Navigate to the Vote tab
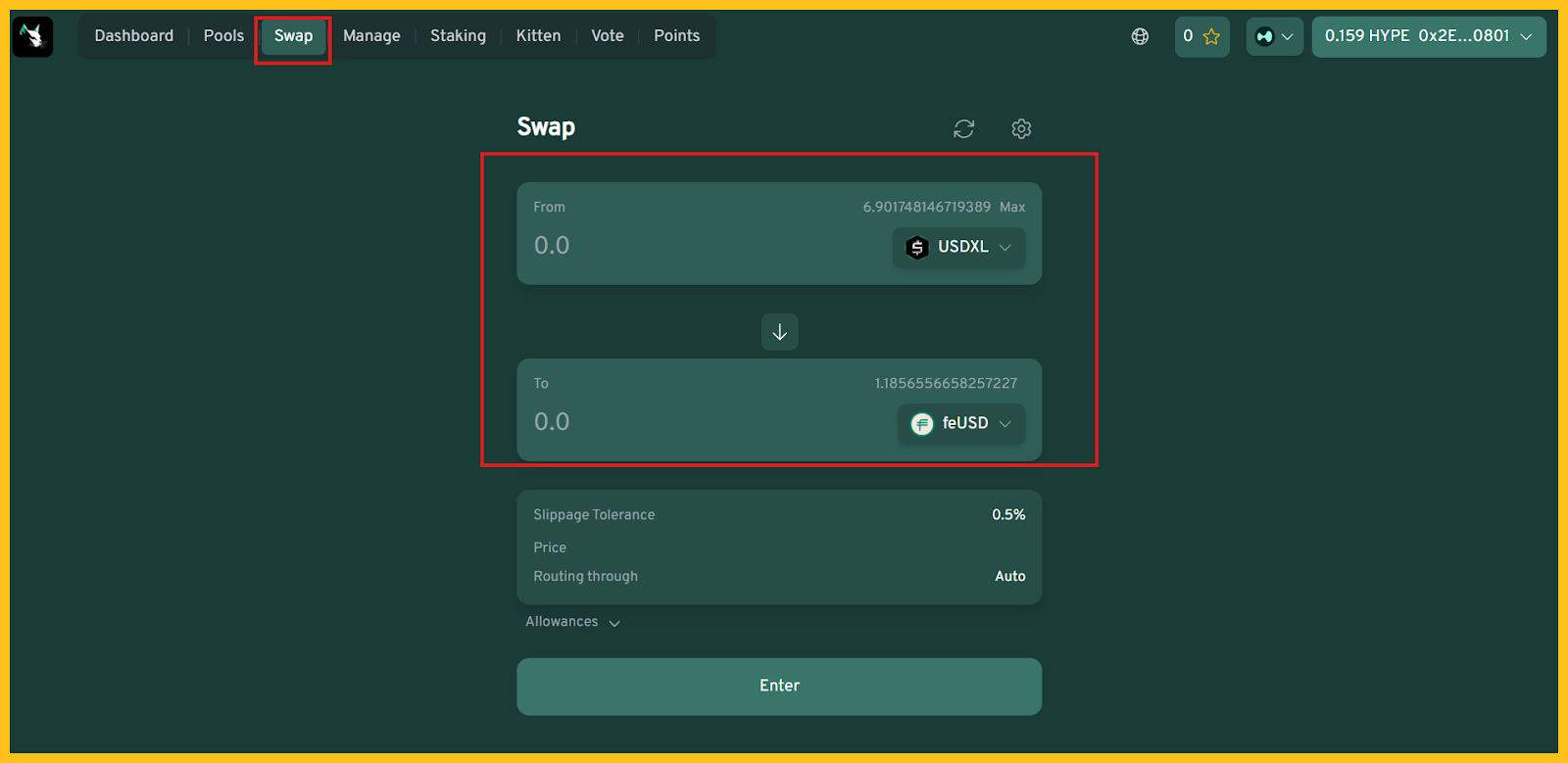 point(607,36)
